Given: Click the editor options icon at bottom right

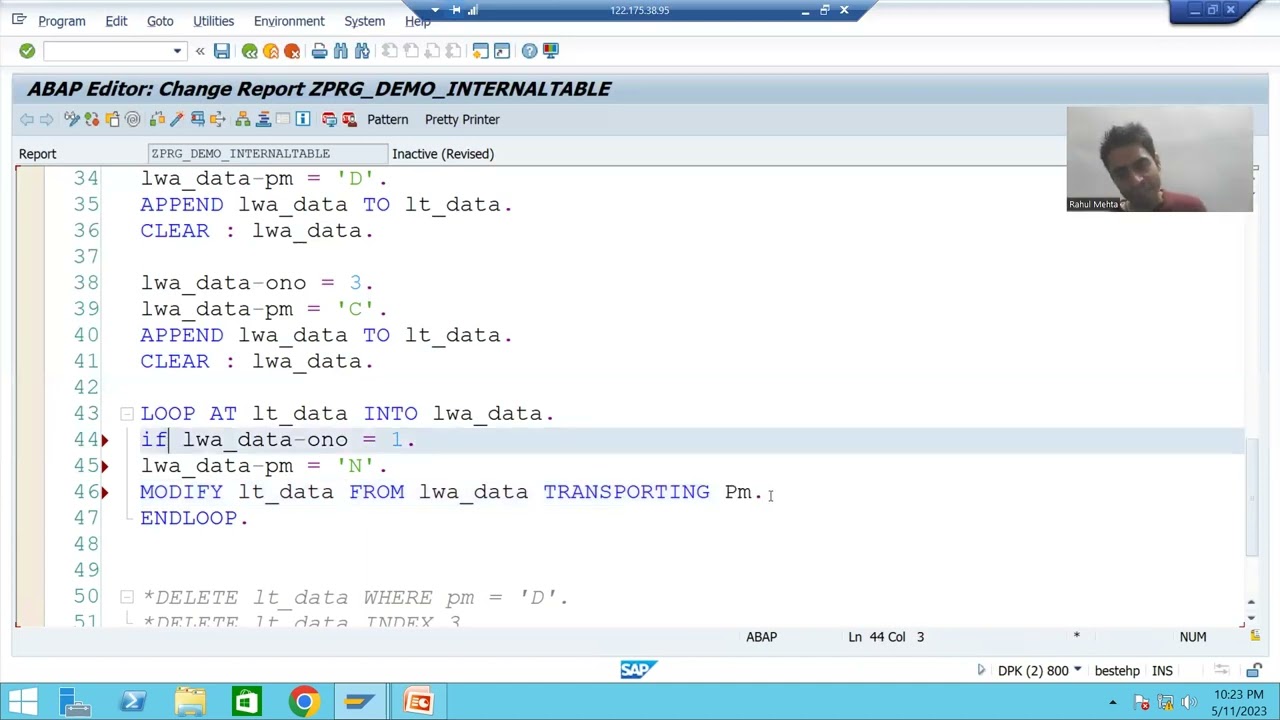Looking at the screenshot, I should coord(1255,637).
